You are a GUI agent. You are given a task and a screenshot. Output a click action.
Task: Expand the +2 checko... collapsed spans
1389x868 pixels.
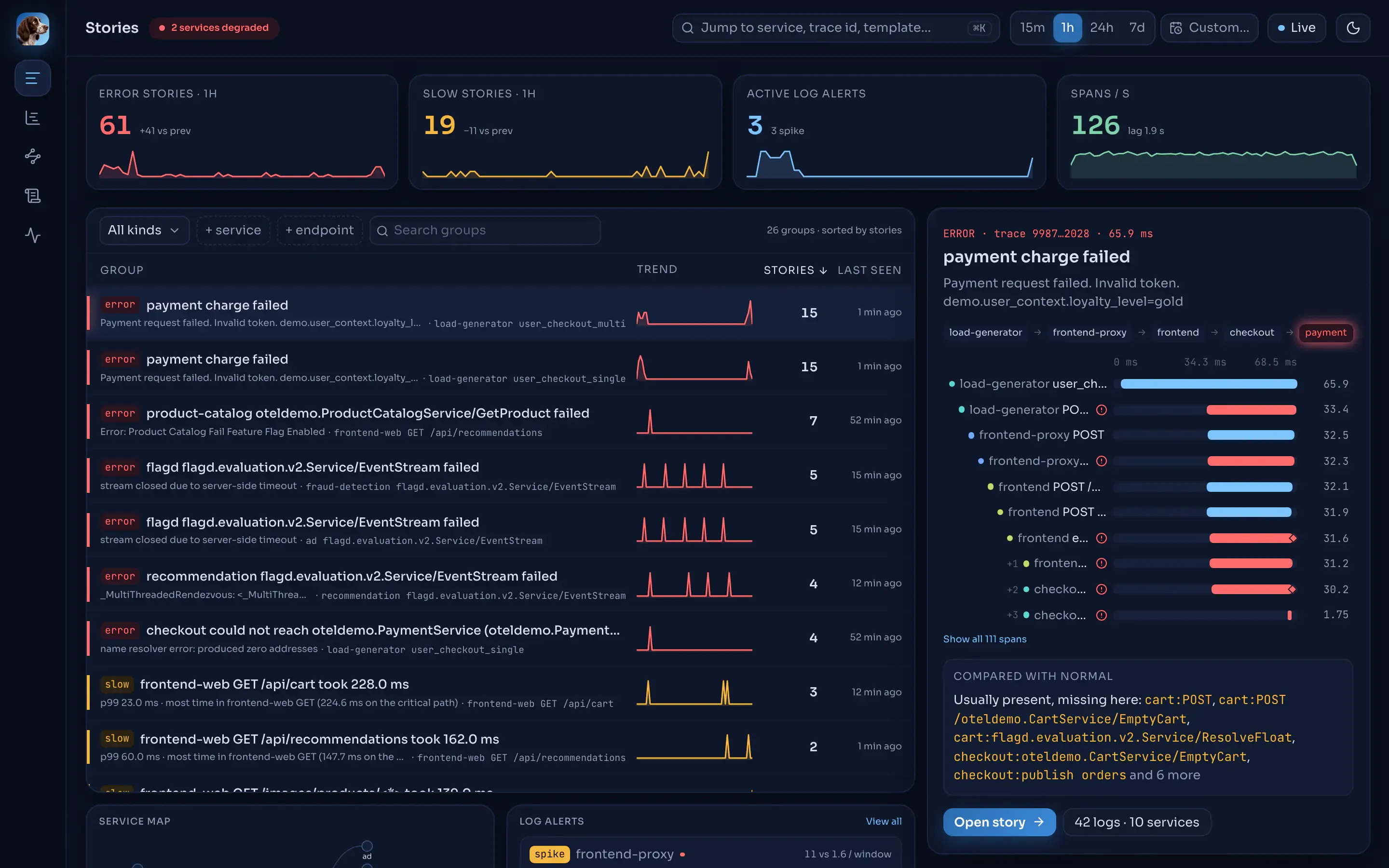click(1012, 590)
